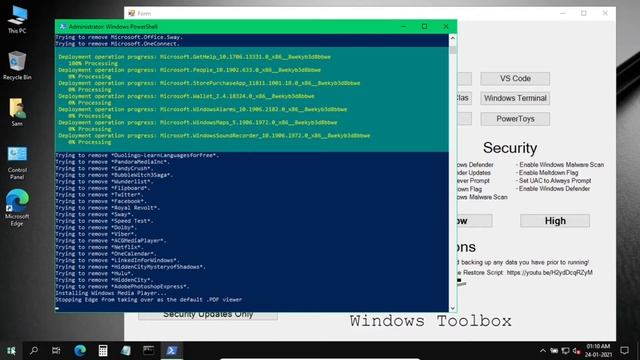Viewport: 640px width, 360px height.
Task: Click the Form window title icon
Action: click(131, 13)
